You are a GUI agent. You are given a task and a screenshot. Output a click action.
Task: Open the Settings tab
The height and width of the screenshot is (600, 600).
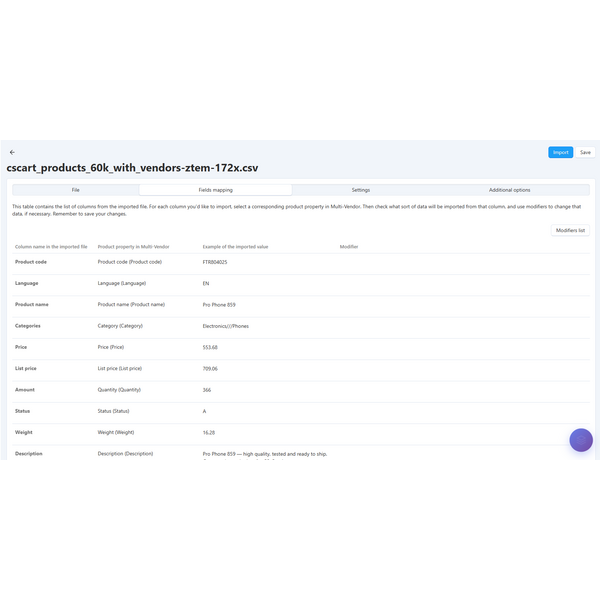point(361,189)
